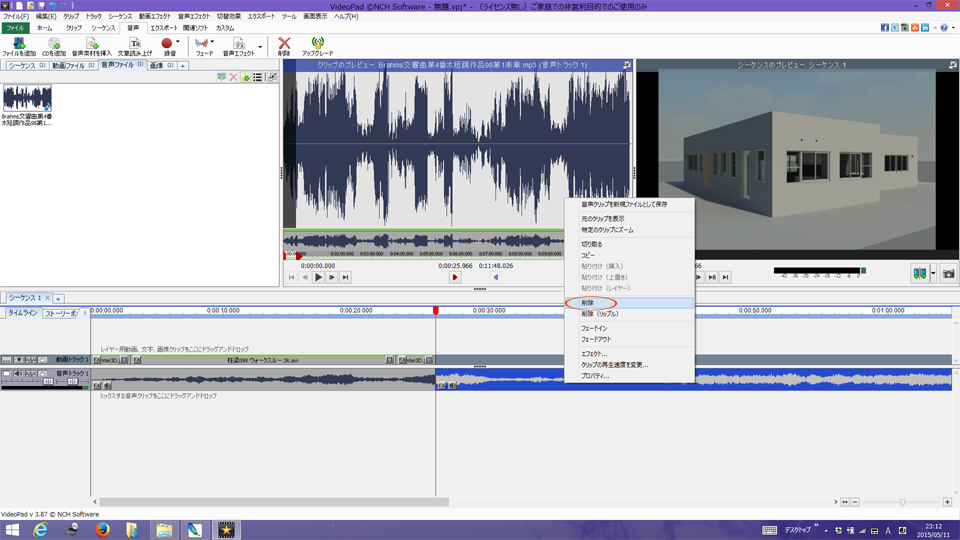Click speaker icon on selected blue audio clip
This screenshot has height=540, width=960.
point(452,386)
